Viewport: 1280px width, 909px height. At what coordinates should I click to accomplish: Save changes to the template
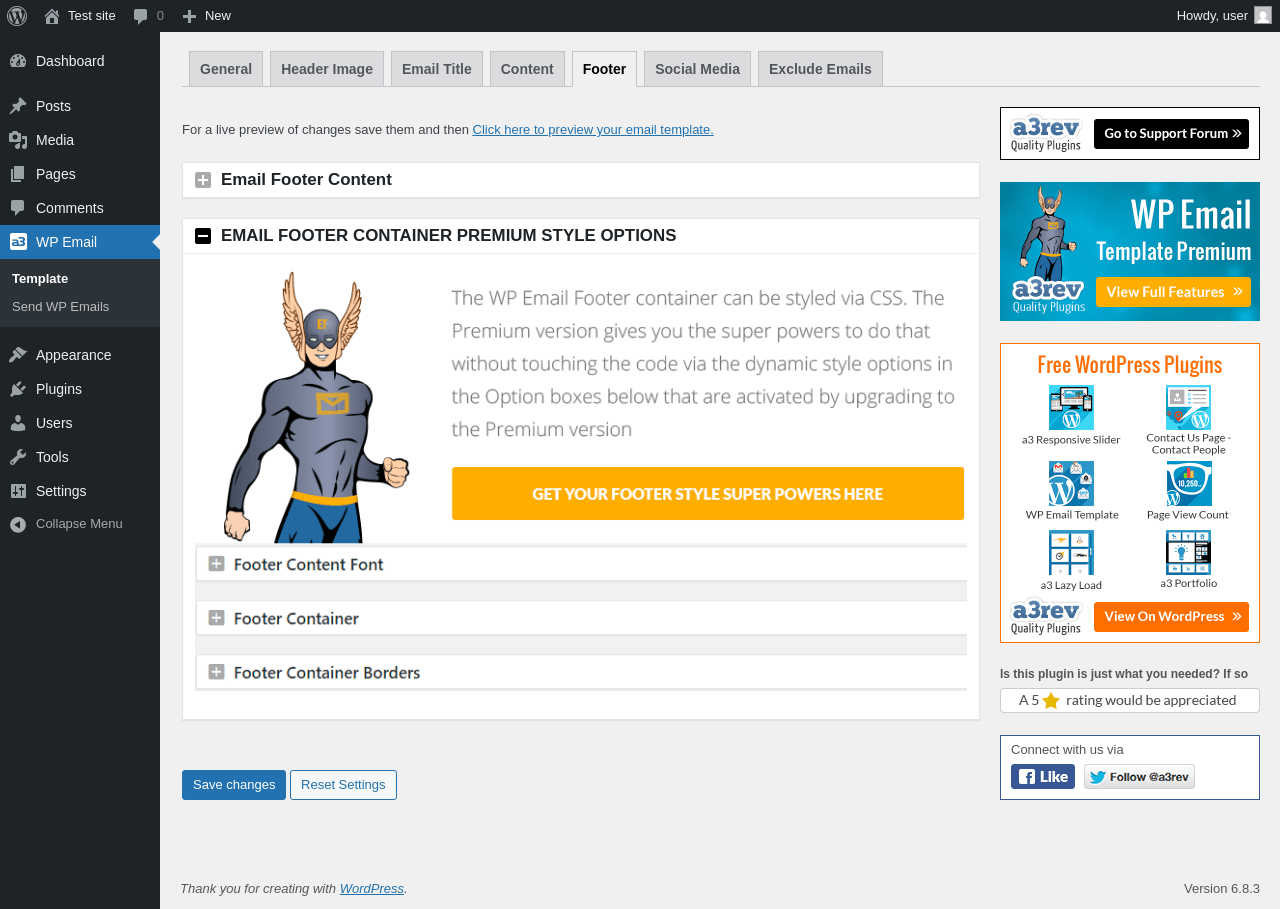pos(234,785)
